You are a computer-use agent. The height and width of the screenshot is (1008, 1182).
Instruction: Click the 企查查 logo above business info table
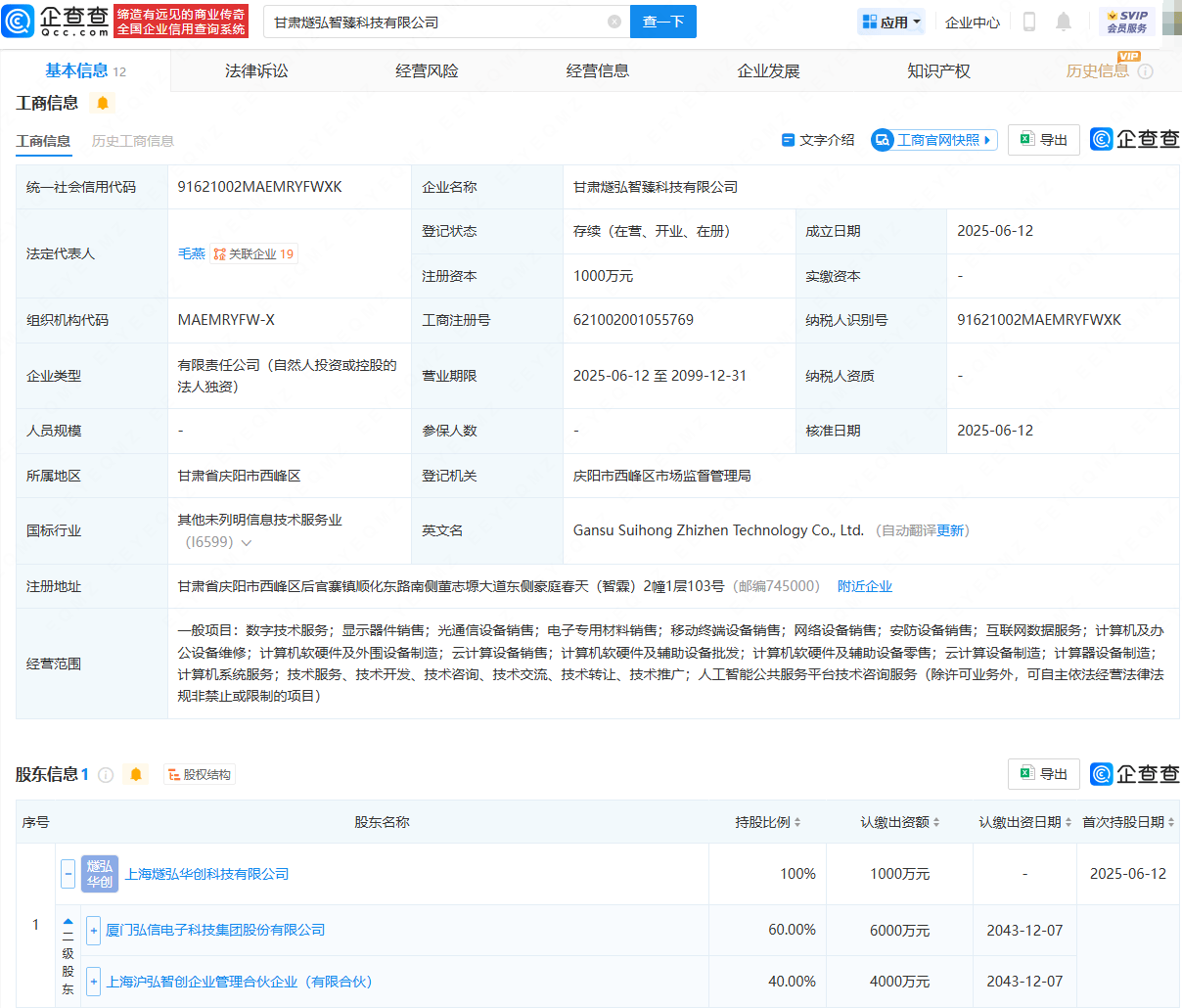click(1135, 139)
